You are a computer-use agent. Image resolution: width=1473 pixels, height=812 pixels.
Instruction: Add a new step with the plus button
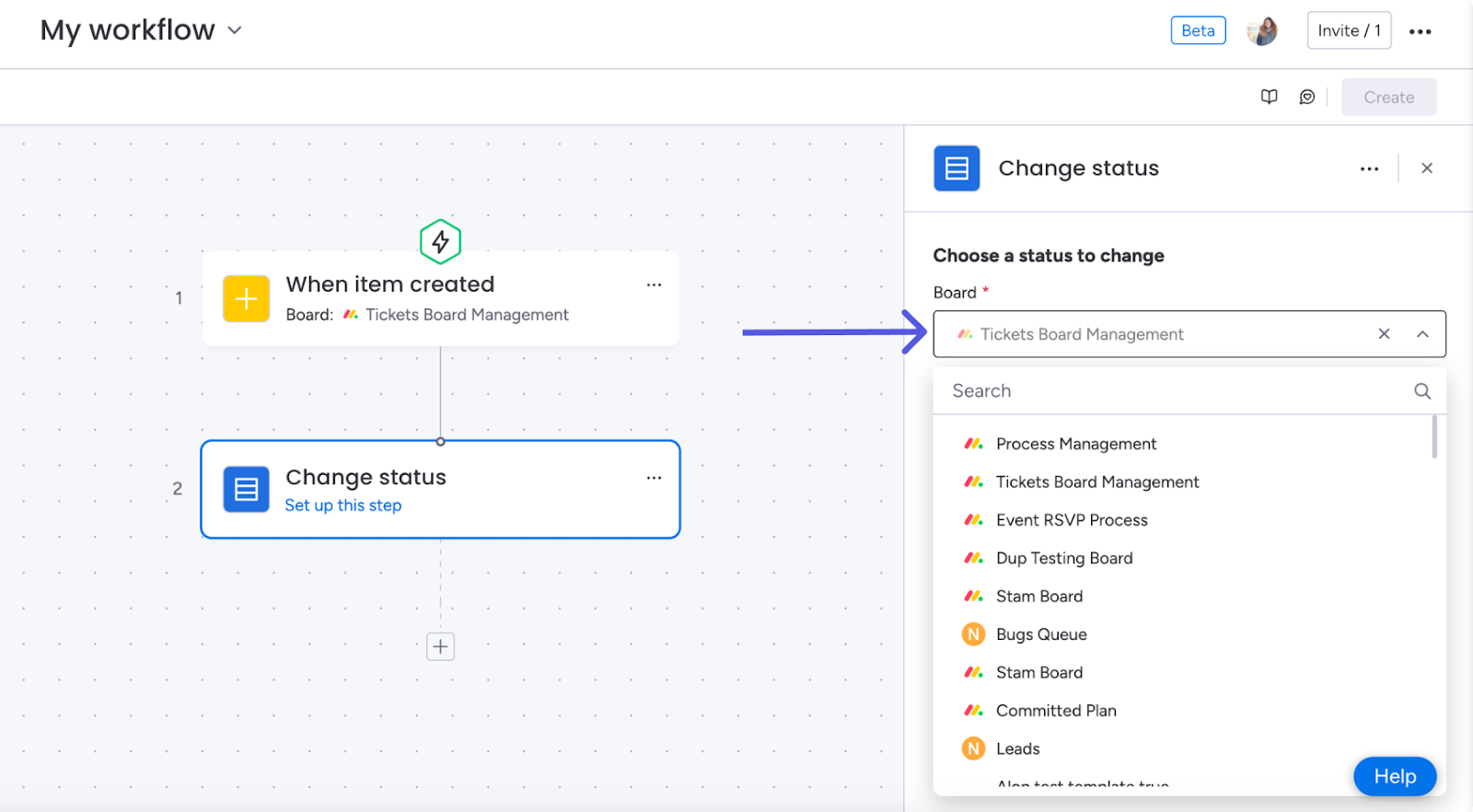click(x=440, y=646)
